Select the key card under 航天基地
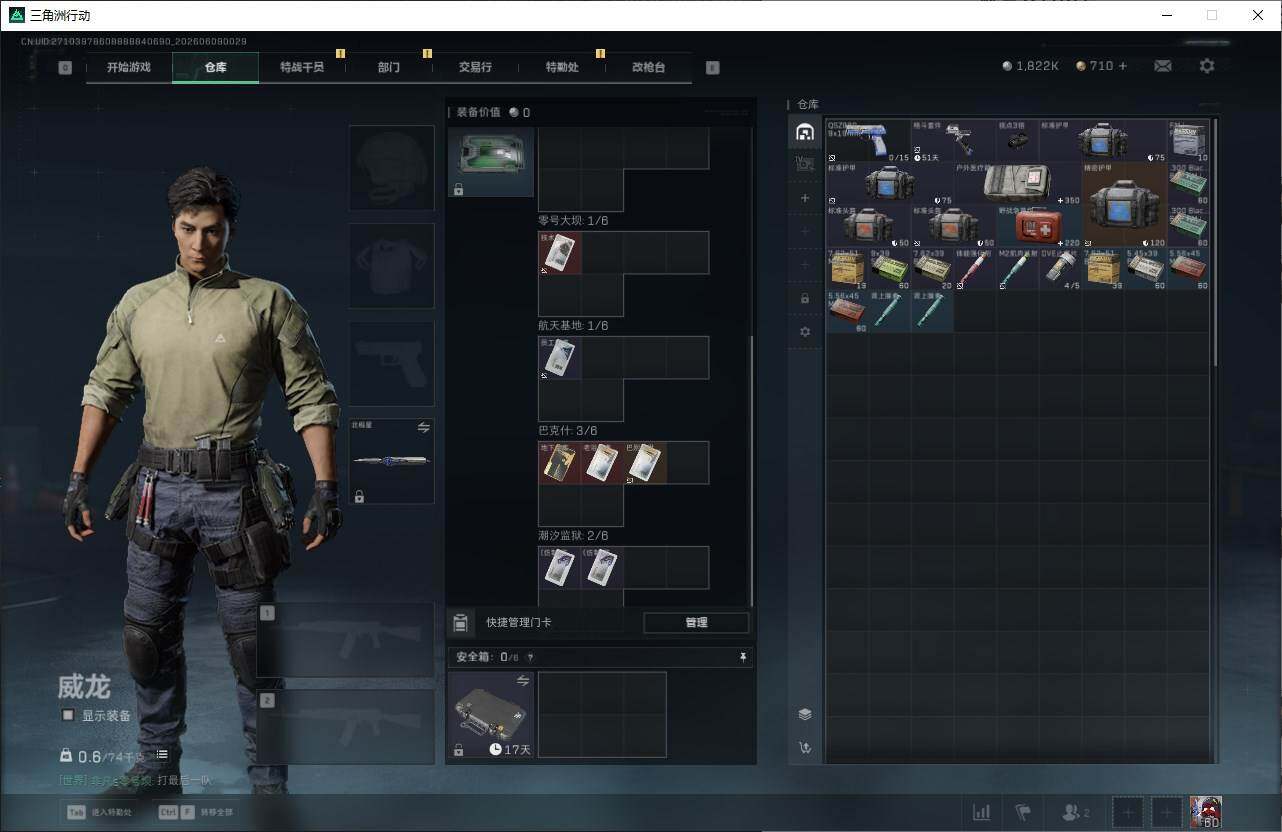 (x=560, y=358)
